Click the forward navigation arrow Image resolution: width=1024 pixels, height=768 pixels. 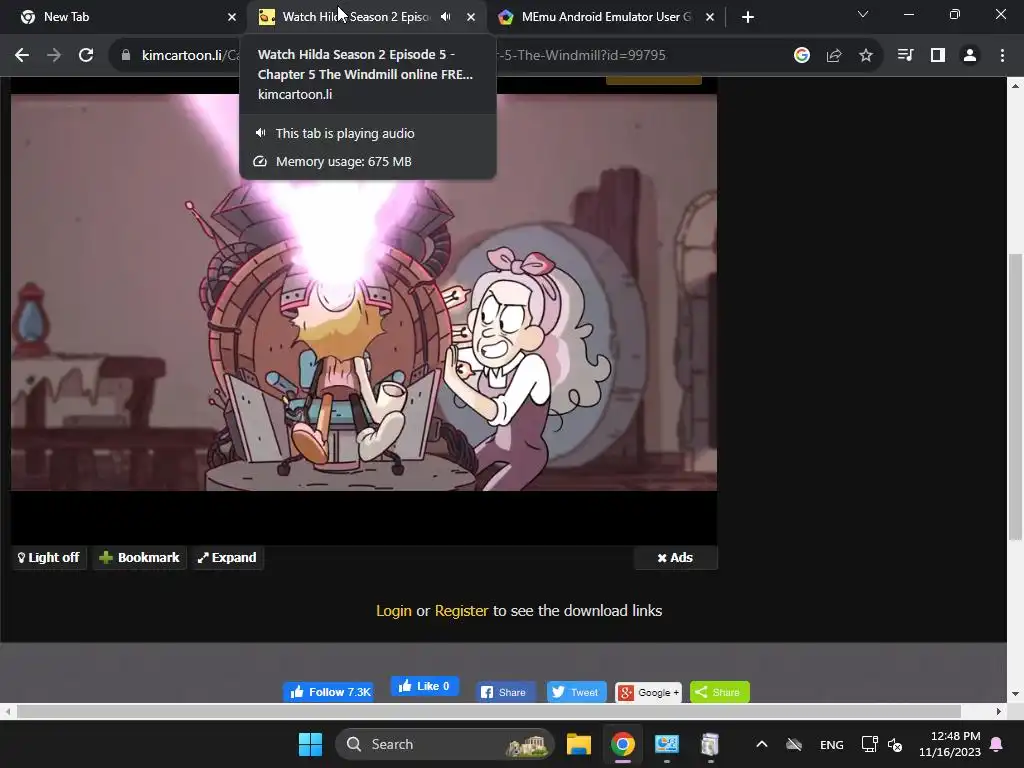point(54,56)
